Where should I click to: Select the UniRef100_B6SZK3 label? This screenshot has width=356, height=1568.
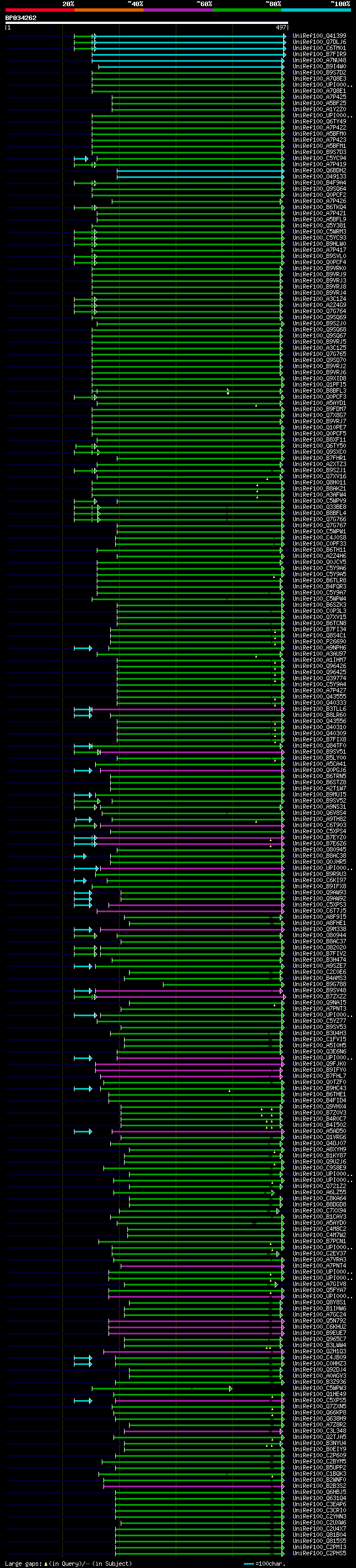tap(319, 605)
